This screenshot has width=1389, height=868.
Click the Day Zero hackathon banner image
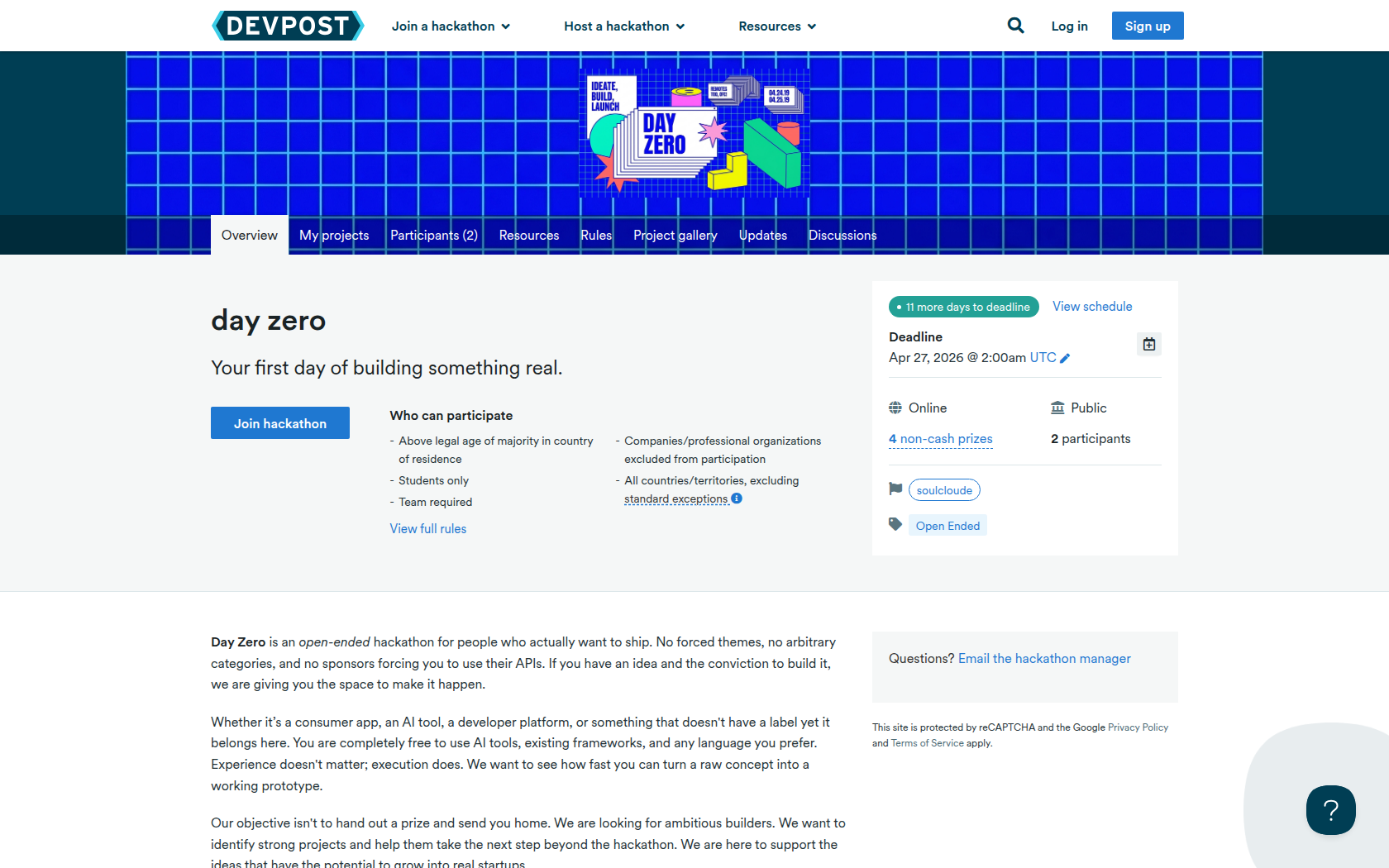[694, 133]
